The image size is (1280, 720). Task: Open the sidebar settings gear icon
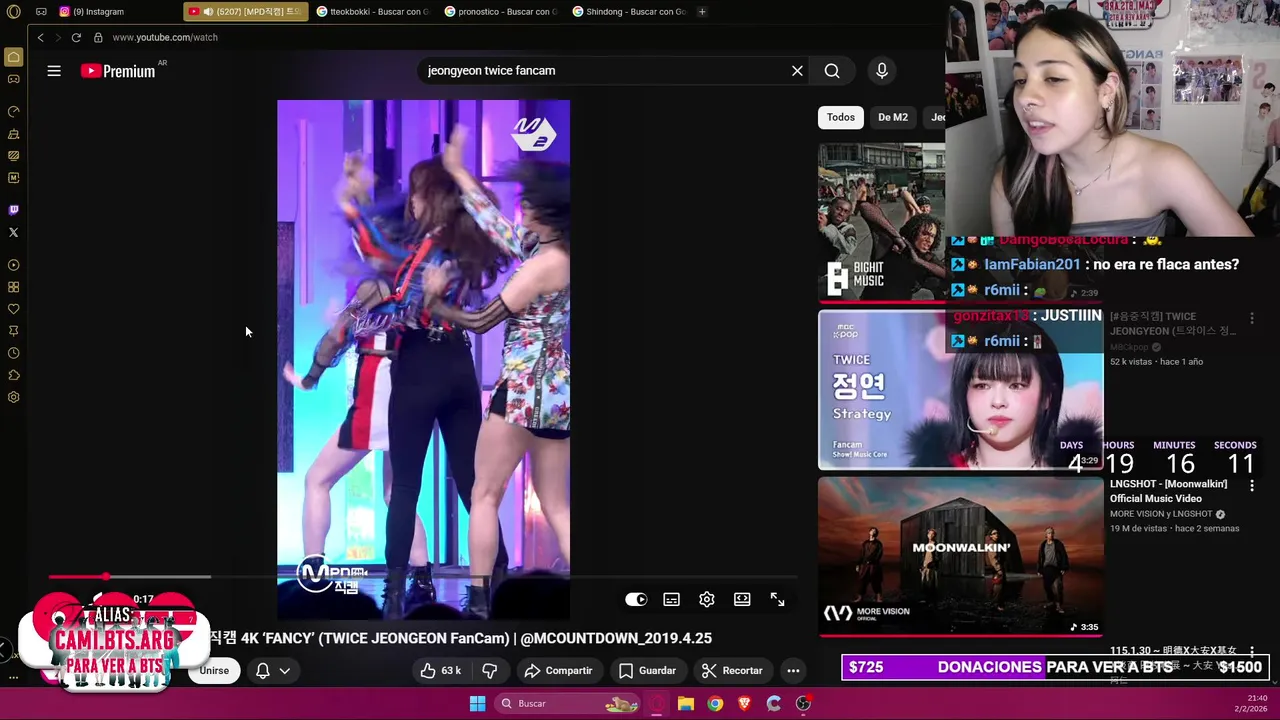pyautogui.click(x=13, y=397)
